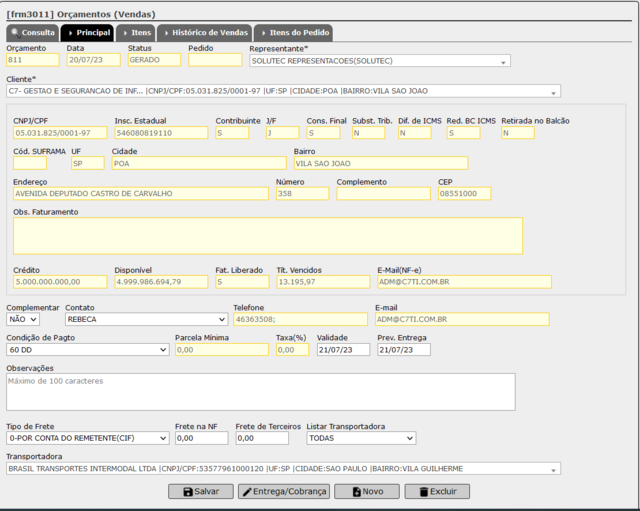Click the Frete na NF field
640x511 pixels.
[202, 438]
